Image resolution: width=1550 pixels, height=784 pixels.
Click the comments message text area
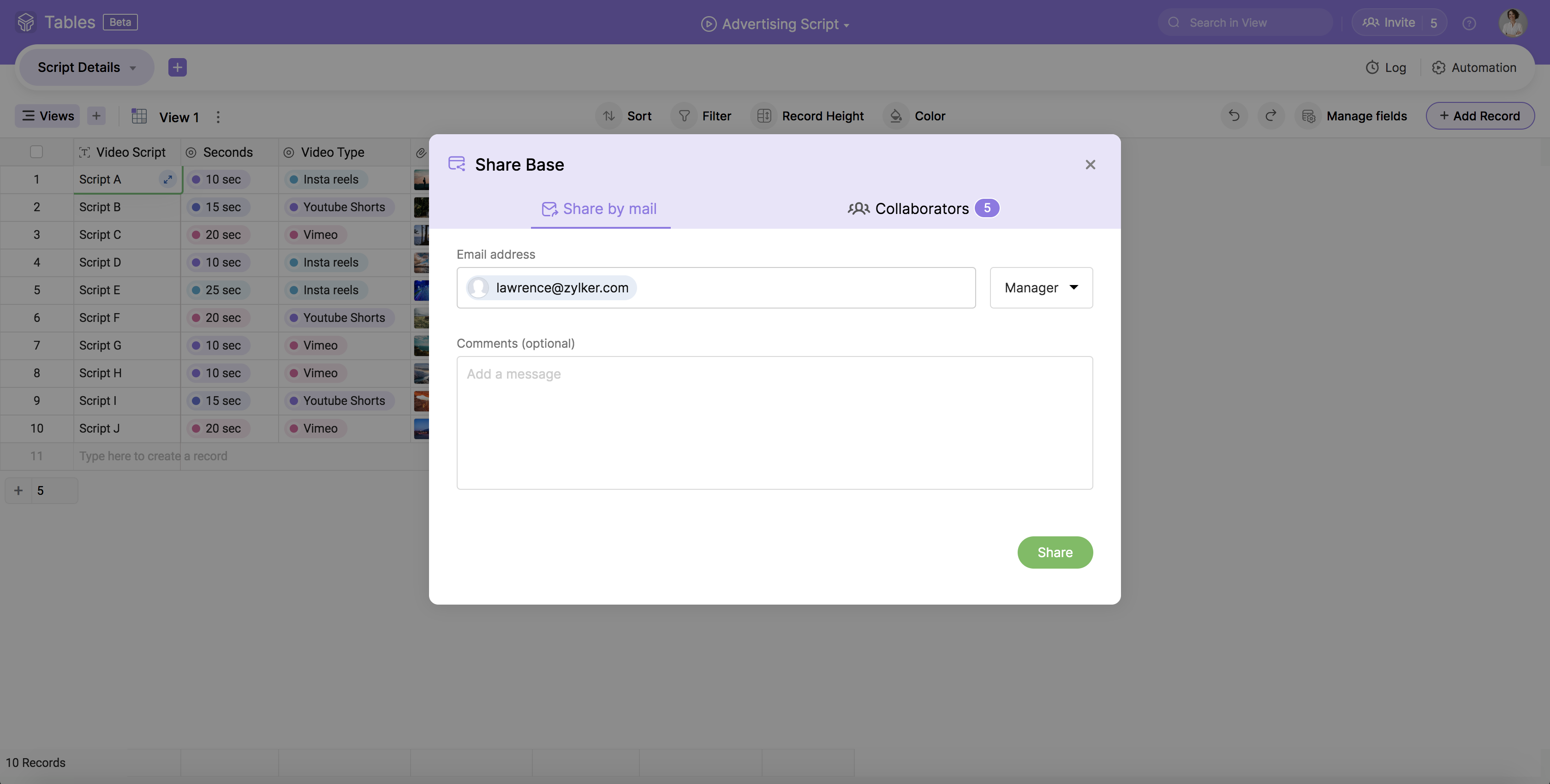click(x=774, y=422)
